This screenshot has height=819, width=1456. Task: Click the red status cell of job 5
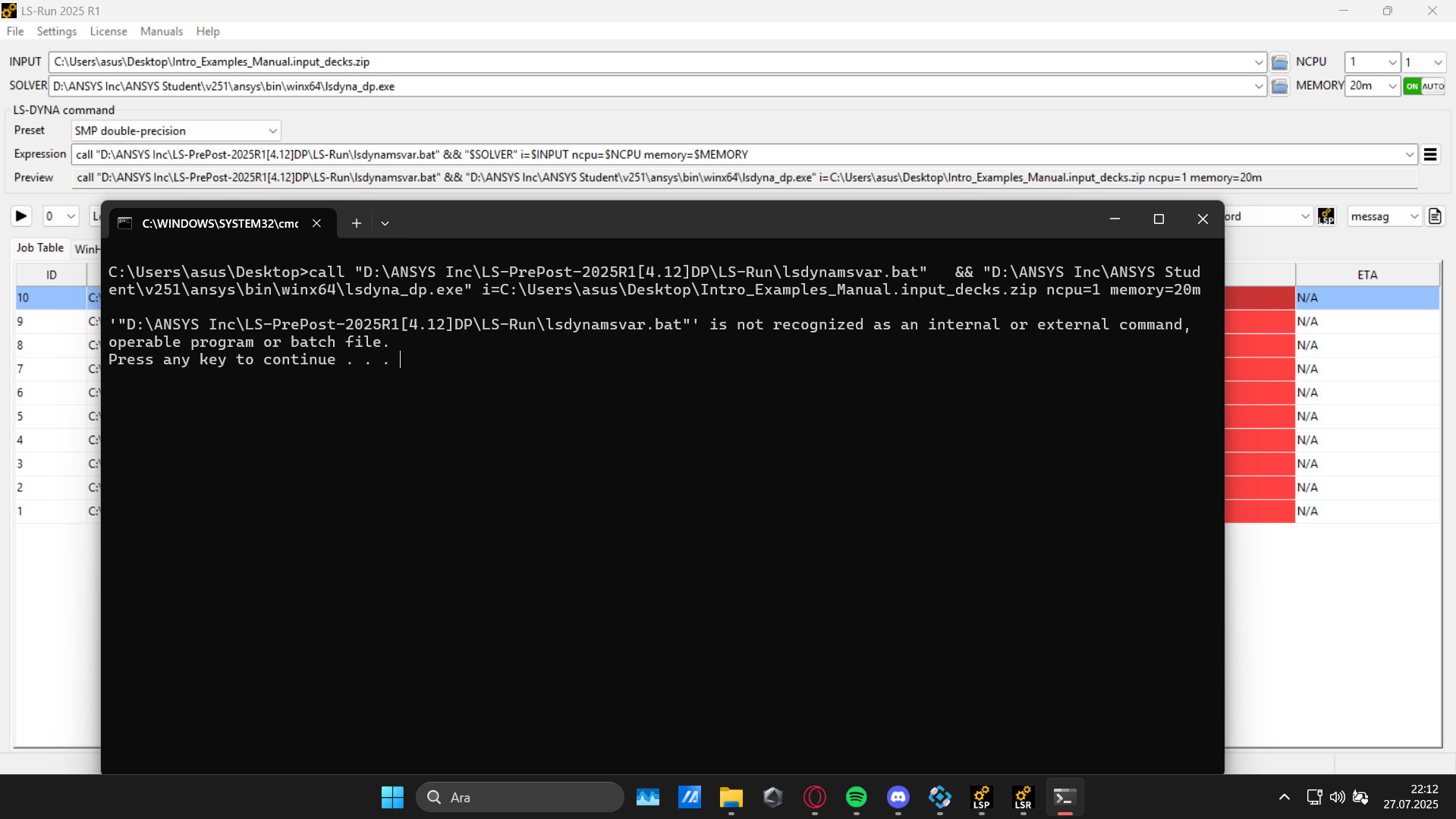(1259, 416)
